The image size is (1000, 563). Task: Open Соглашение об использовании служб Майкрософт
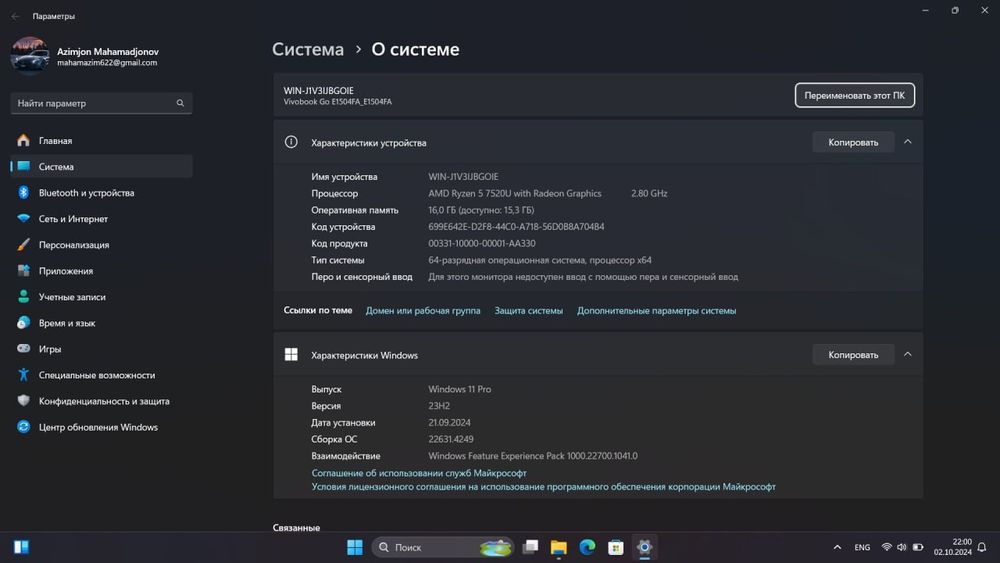click(419, 473)
